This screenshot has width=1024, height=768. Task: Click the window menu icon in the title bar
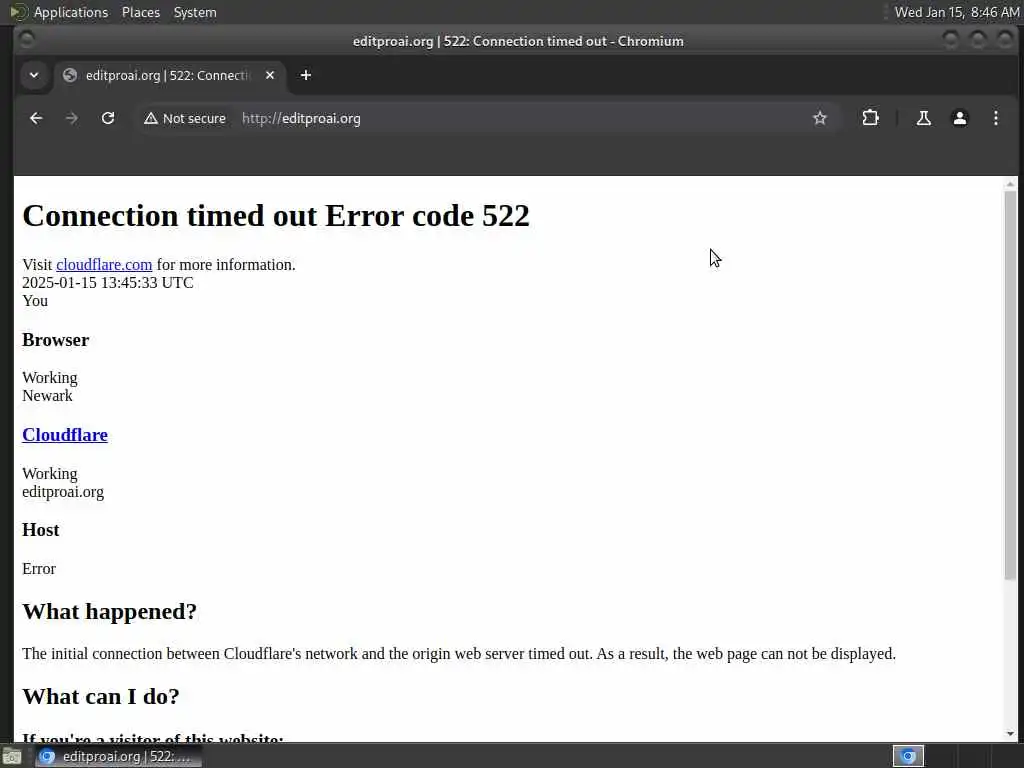point(27,40)
